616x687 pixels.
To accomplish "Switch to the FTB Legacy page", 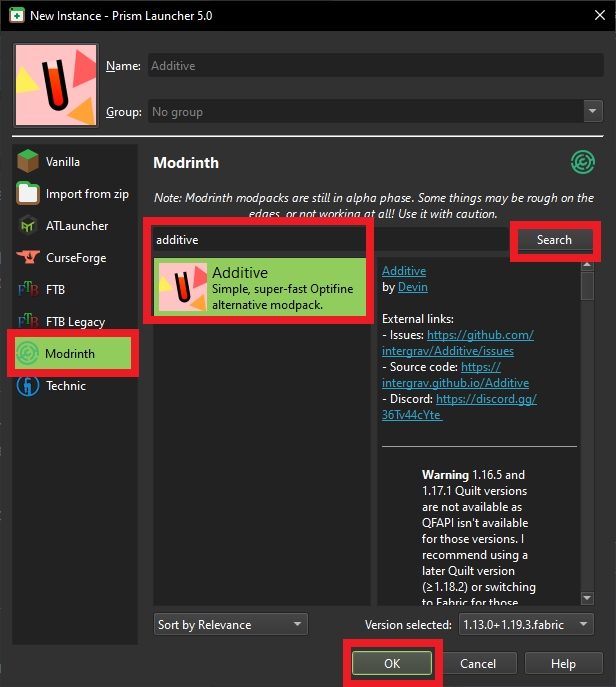I will [74, 321].
